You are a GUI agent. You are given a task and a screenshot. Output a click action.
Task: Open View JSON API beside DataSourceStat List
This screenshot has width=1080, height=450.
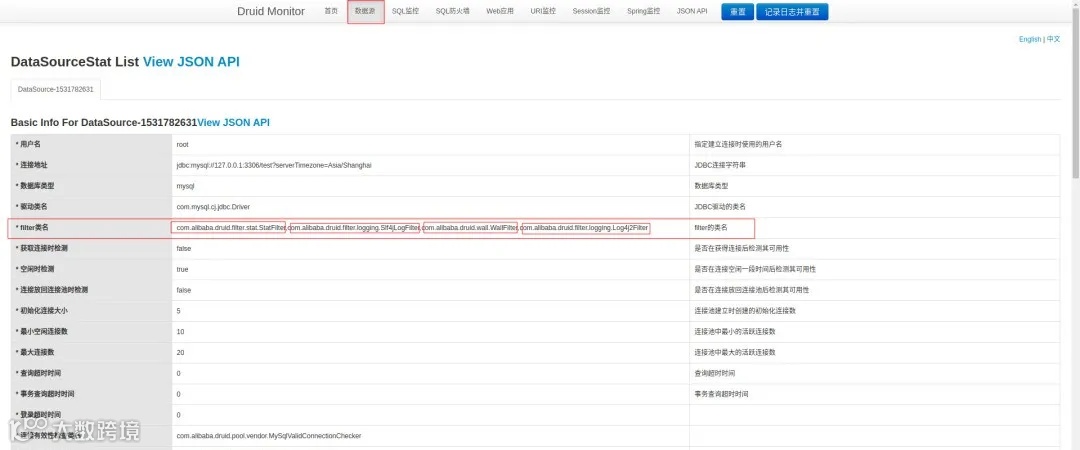click(191, 62)
